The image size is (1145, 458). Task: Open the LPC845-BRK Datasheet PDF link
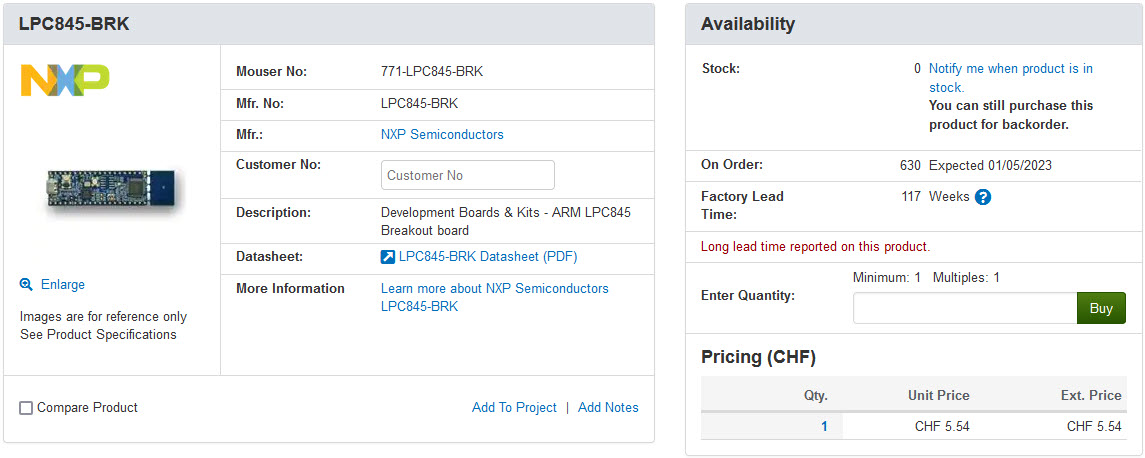point(488,257)
